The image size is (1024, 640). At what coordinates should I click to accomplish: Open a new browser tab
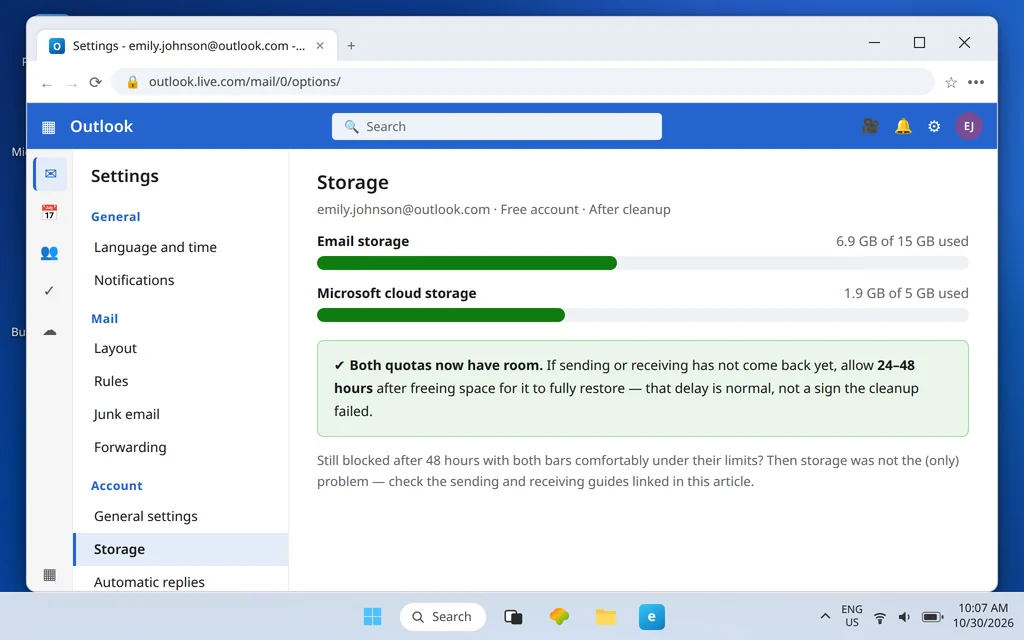coord(351,46)
